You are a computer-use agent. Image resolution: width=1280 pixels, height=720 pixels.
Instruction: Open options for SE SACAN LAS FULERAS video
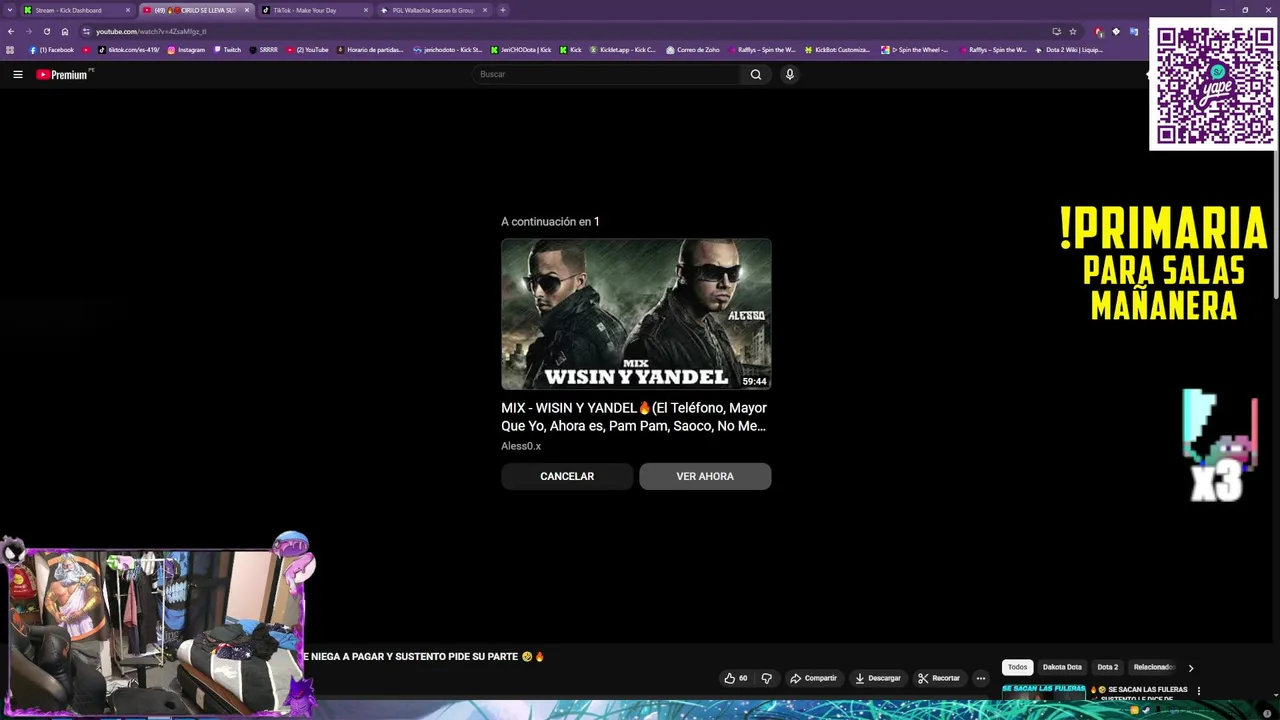coord(1199,690)
